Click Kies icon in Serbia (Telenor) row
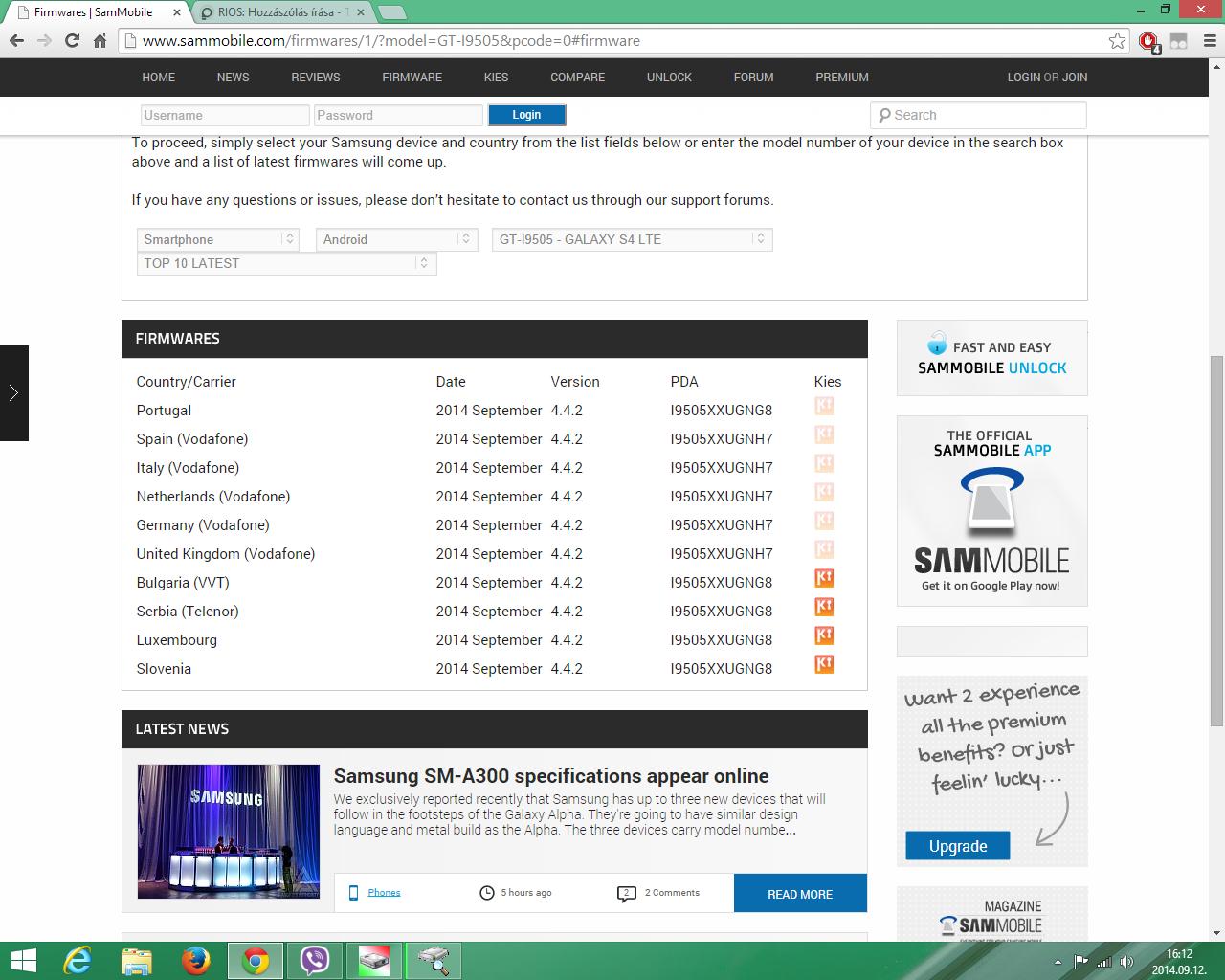The image size is (1225, 980). [x=824, y=607]
